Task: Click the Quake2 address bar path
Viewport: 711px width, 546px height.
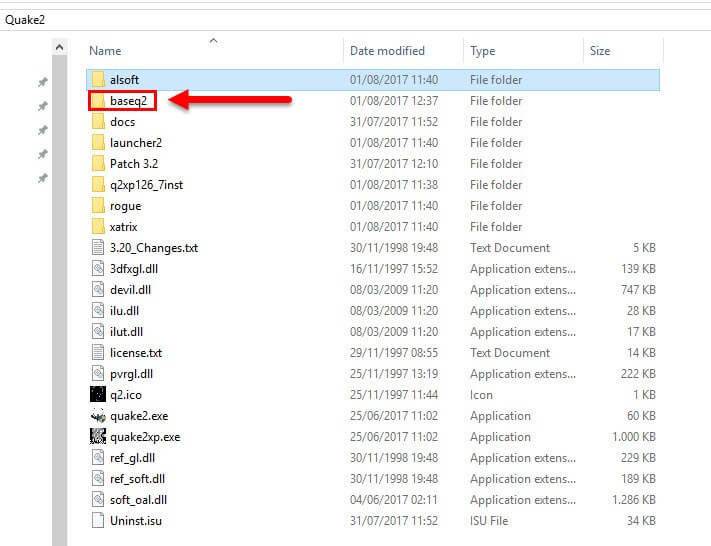Action: coord(25,20)
